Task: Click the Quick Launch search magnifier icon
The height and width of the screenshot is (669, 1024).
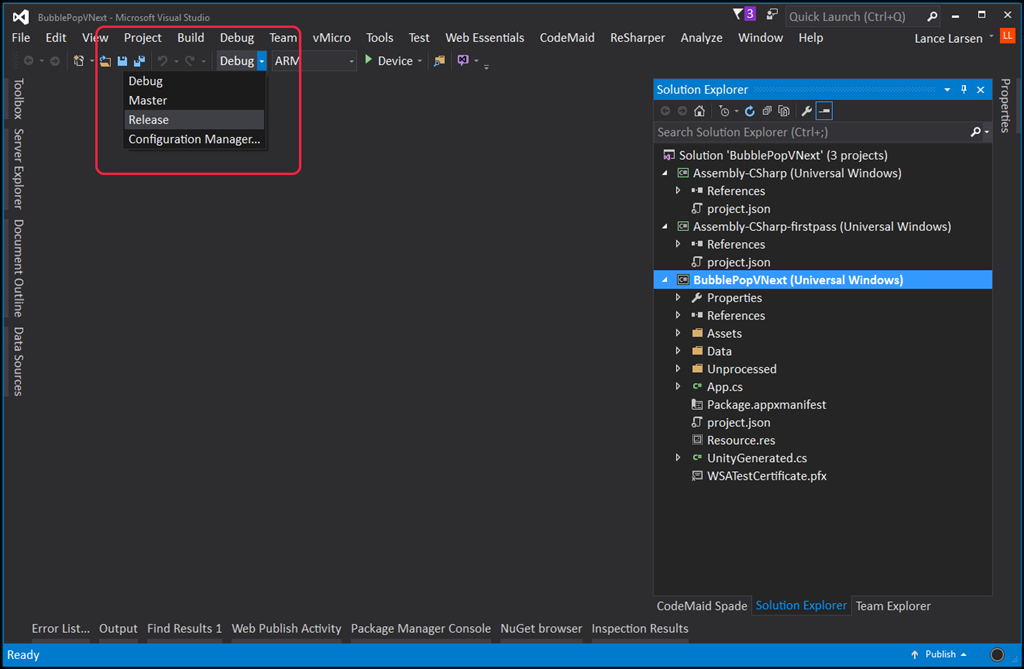Action: click(932, 16)
